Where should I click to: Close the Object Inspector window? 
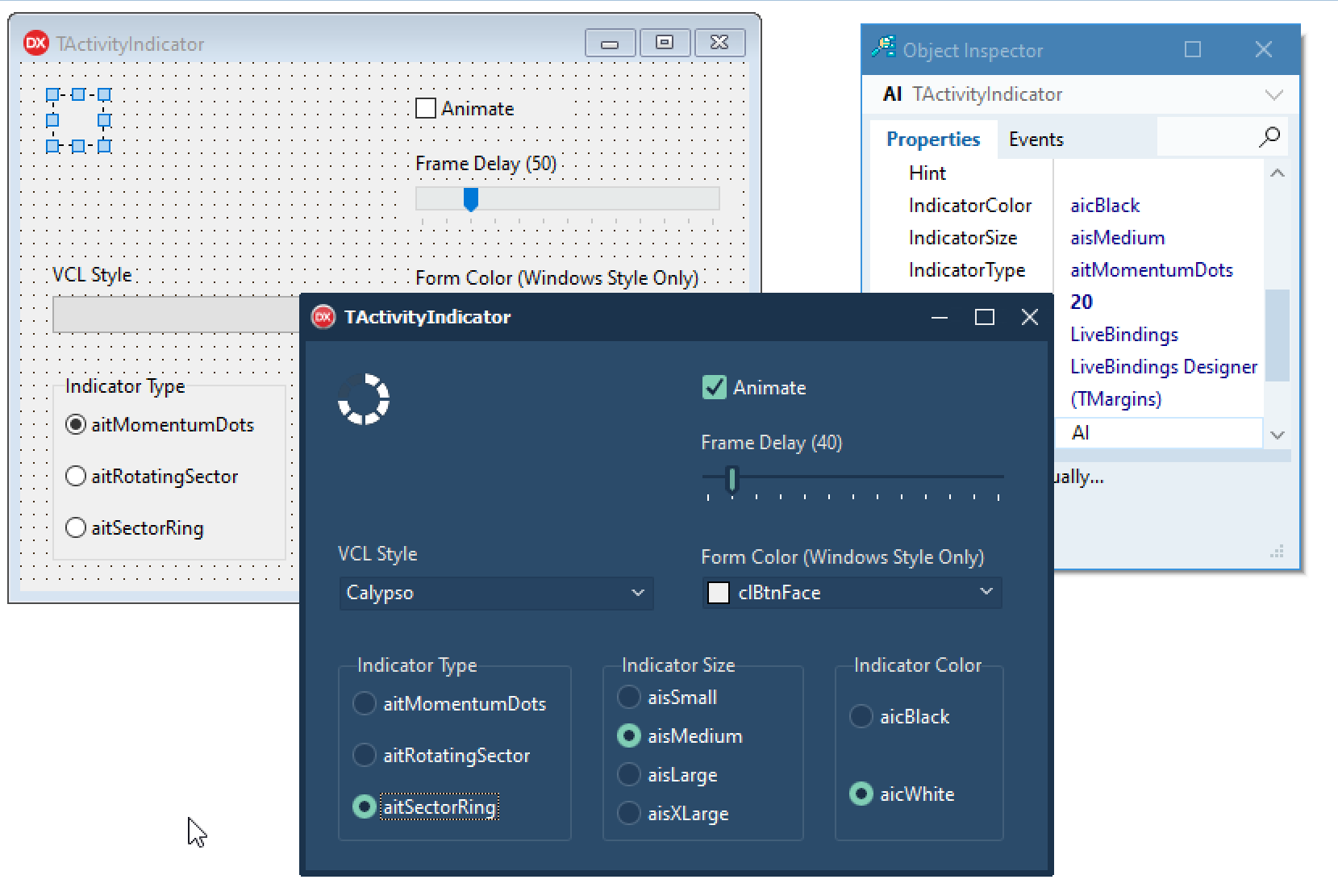pos(1264,50)
